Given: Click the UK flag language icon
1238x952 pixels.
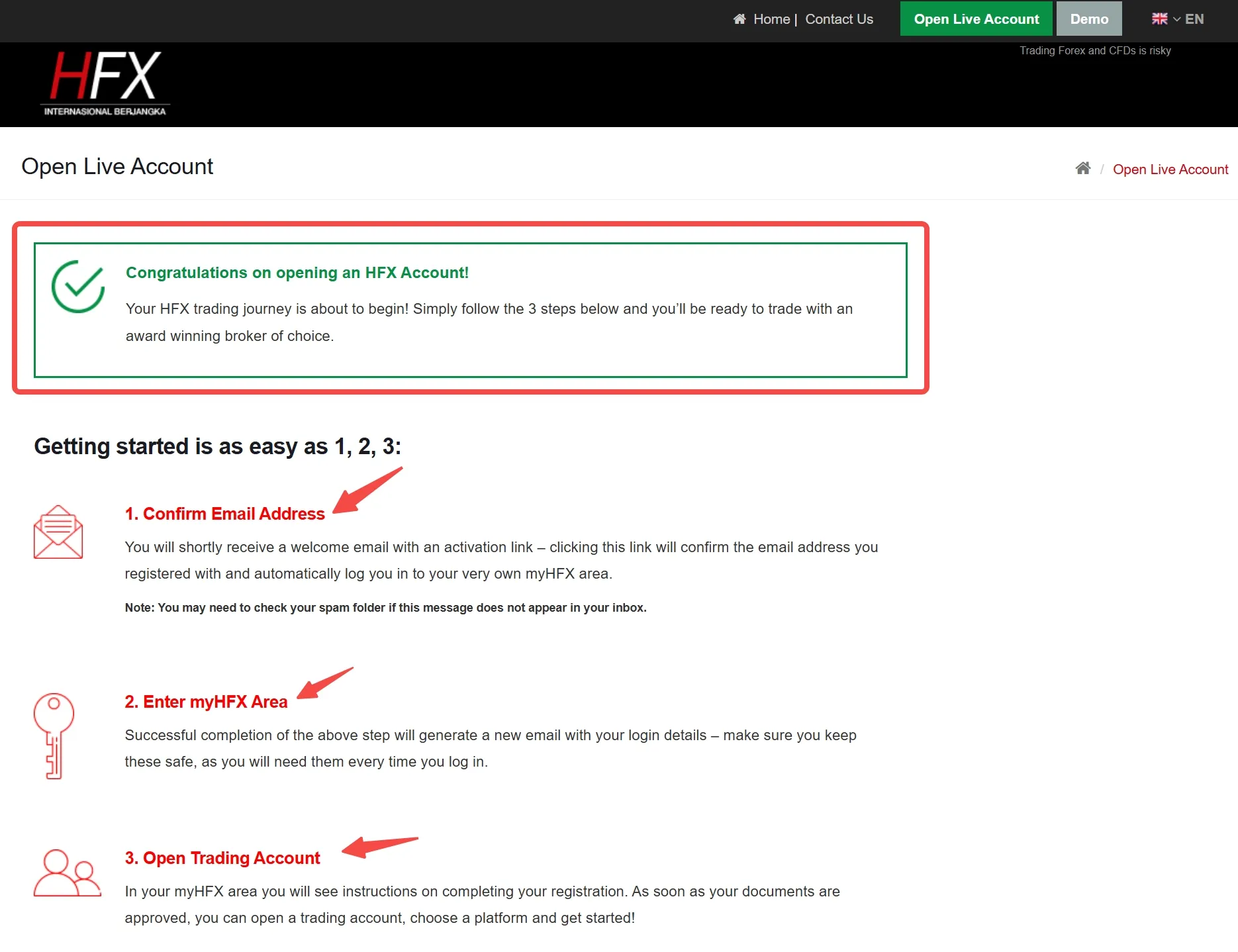Looking at the screenshot, I should click(x=1159, y=19).
